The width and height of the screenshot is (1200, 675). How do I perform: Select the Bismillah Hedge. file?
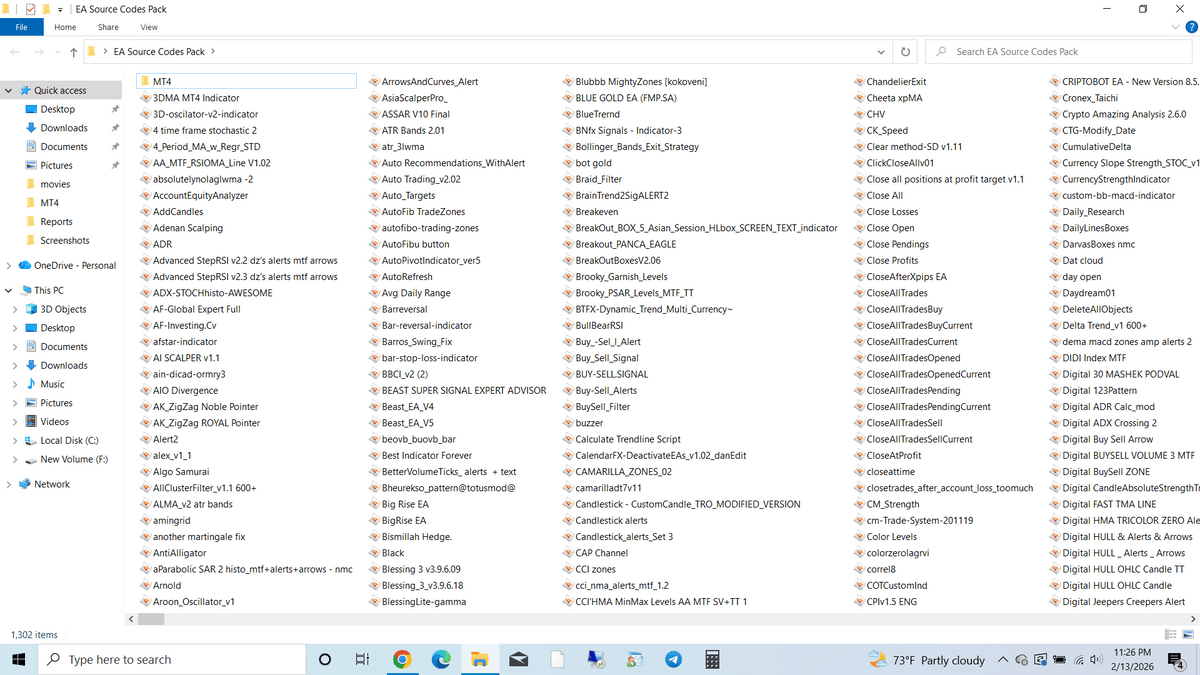pyautogui.click(x=409, y=537)
